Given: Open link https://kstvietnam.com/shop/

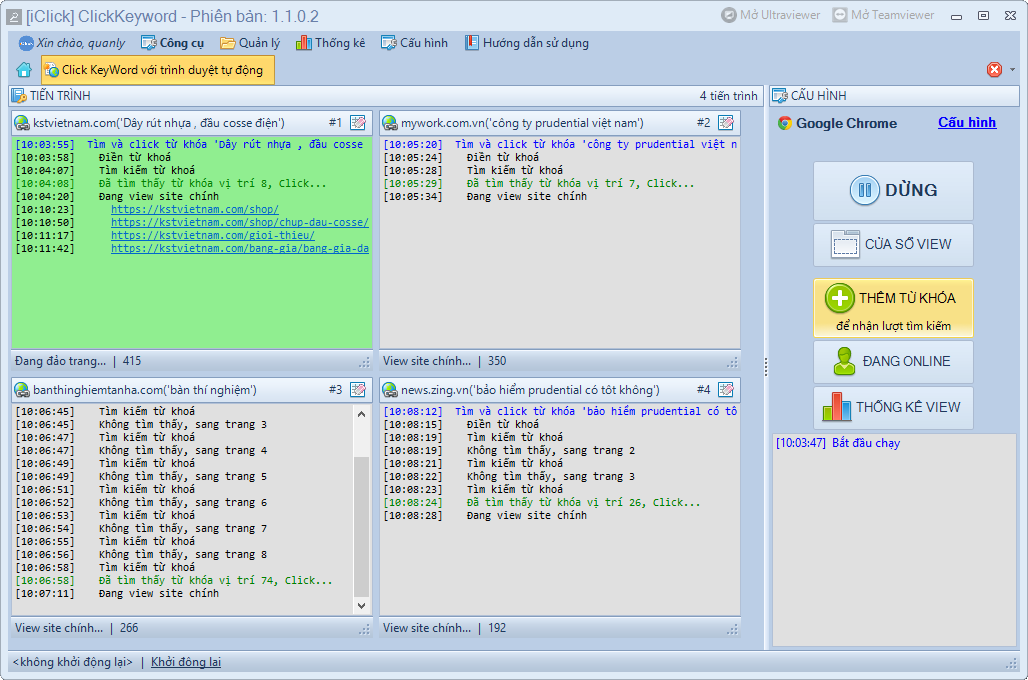Looking at the screenshot, I should [x=195, y=209].
